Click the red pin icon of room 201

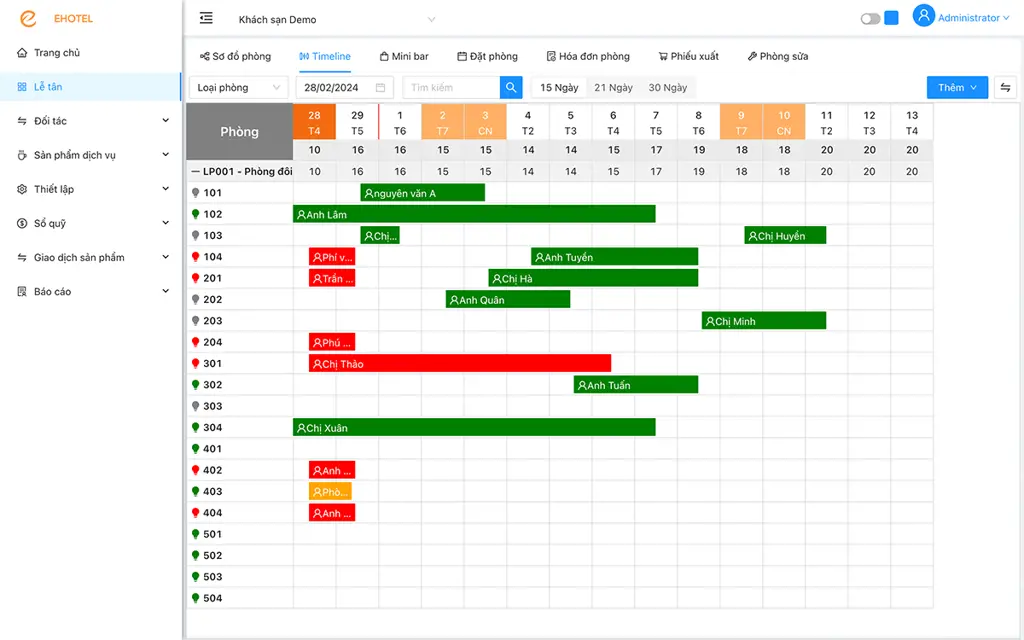click(195, 278)
